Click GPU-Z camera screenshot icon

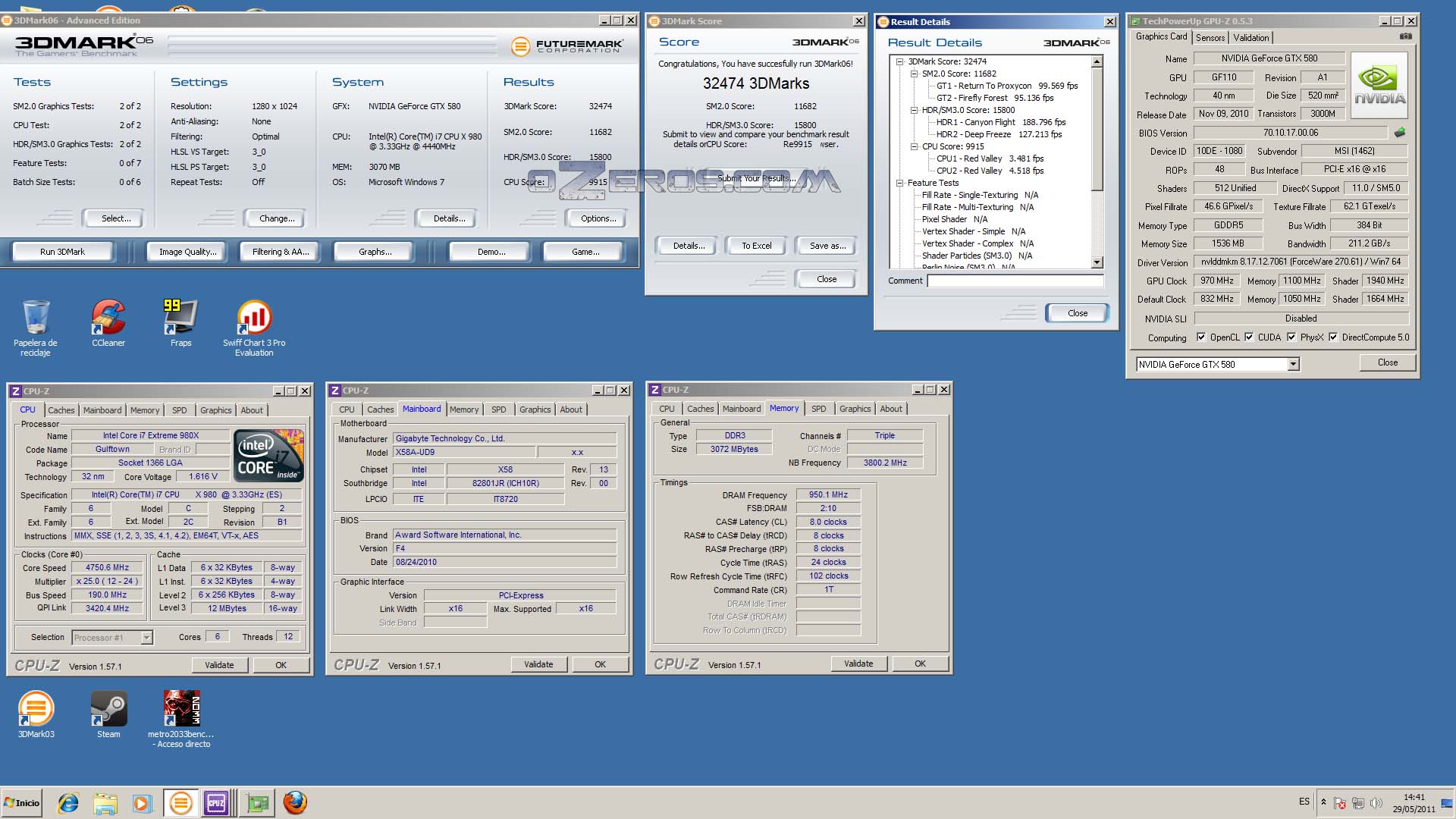pyautogui.click(x=1405, y=36)
